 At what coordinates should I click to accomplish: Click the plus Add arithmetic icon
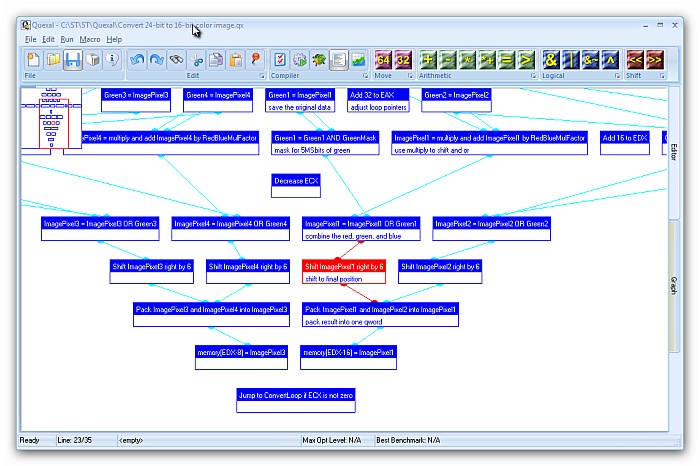tap(429, 60)
